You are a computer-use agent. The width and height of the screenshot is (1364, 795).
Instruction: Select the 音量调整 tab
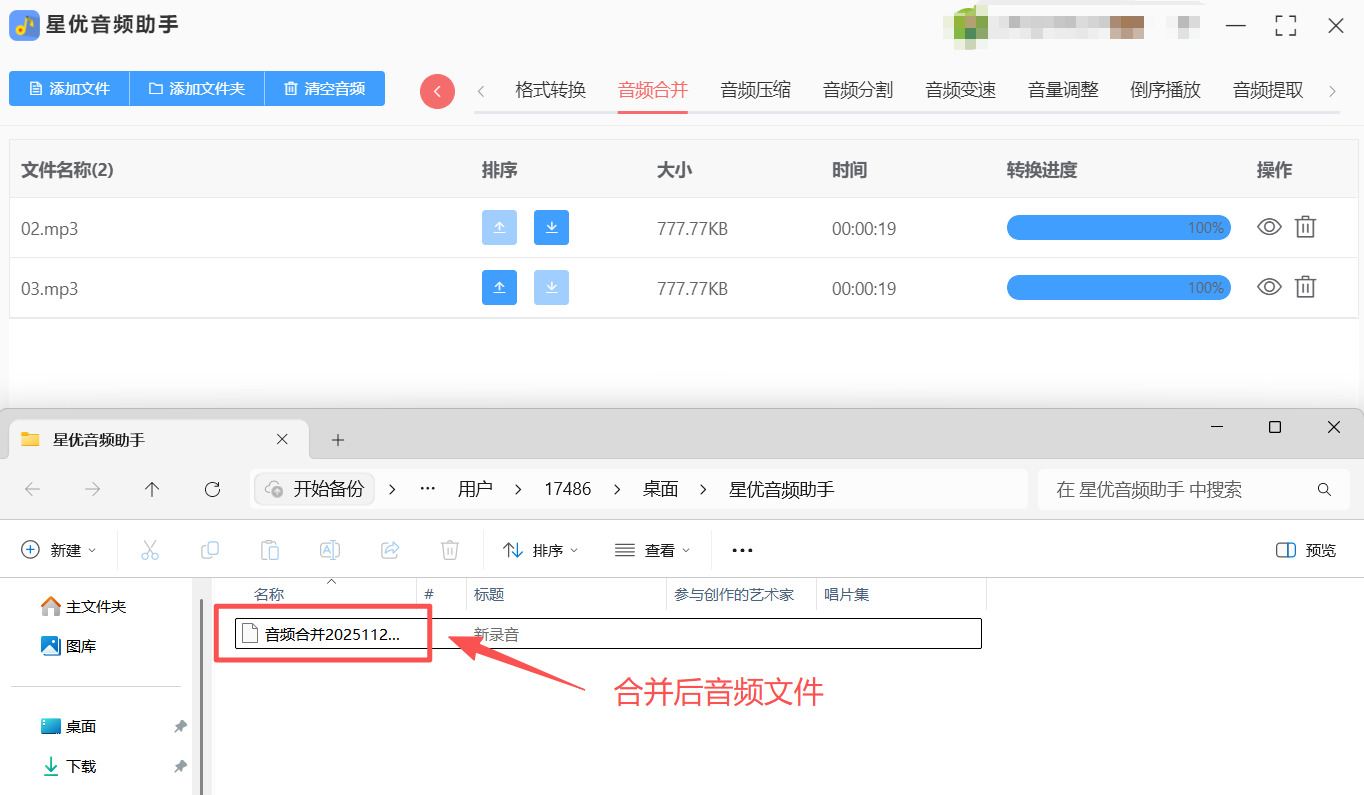(1063, 90)
